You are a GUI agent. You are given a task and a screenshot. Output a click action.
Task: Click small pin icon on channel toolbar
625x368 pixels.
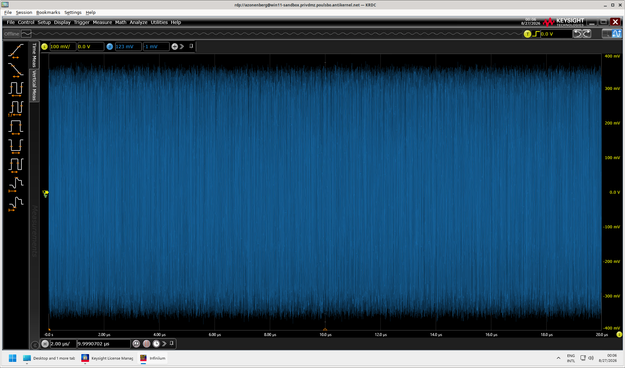pyautogui.click(x=191, y=46)
